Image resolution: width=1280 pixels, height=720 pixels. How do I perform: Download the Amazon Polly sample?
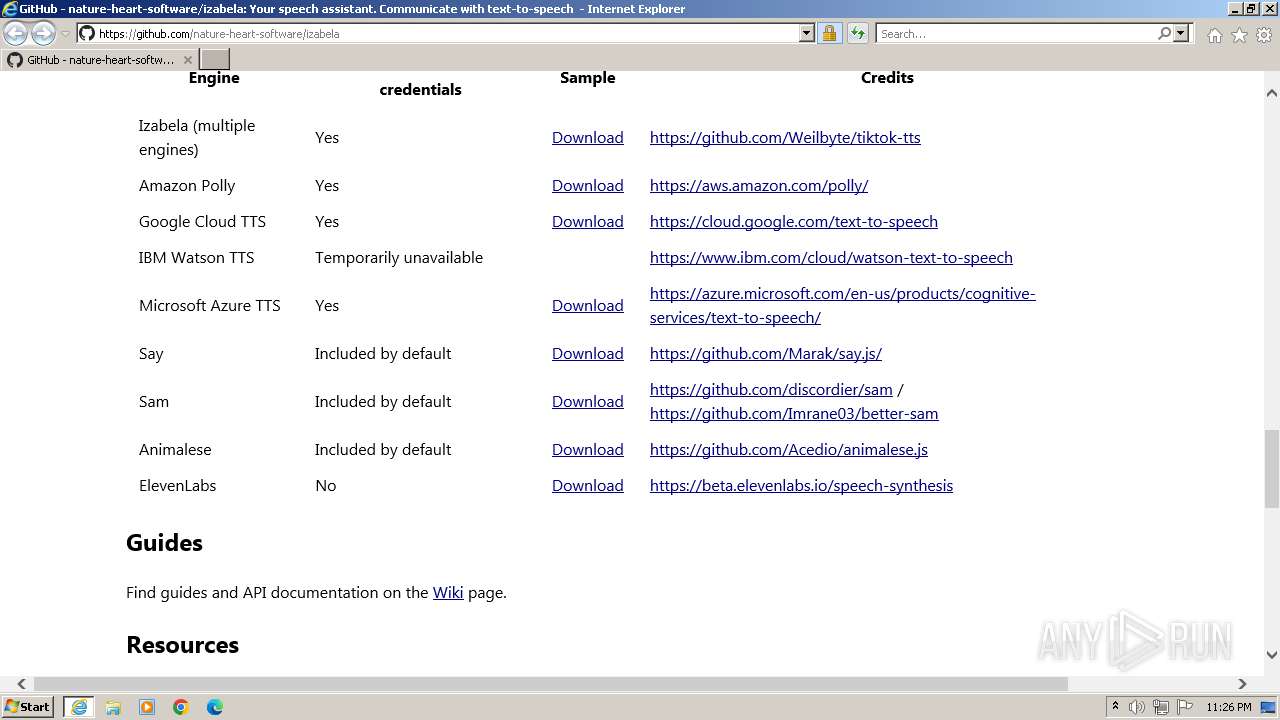[588, 185]
